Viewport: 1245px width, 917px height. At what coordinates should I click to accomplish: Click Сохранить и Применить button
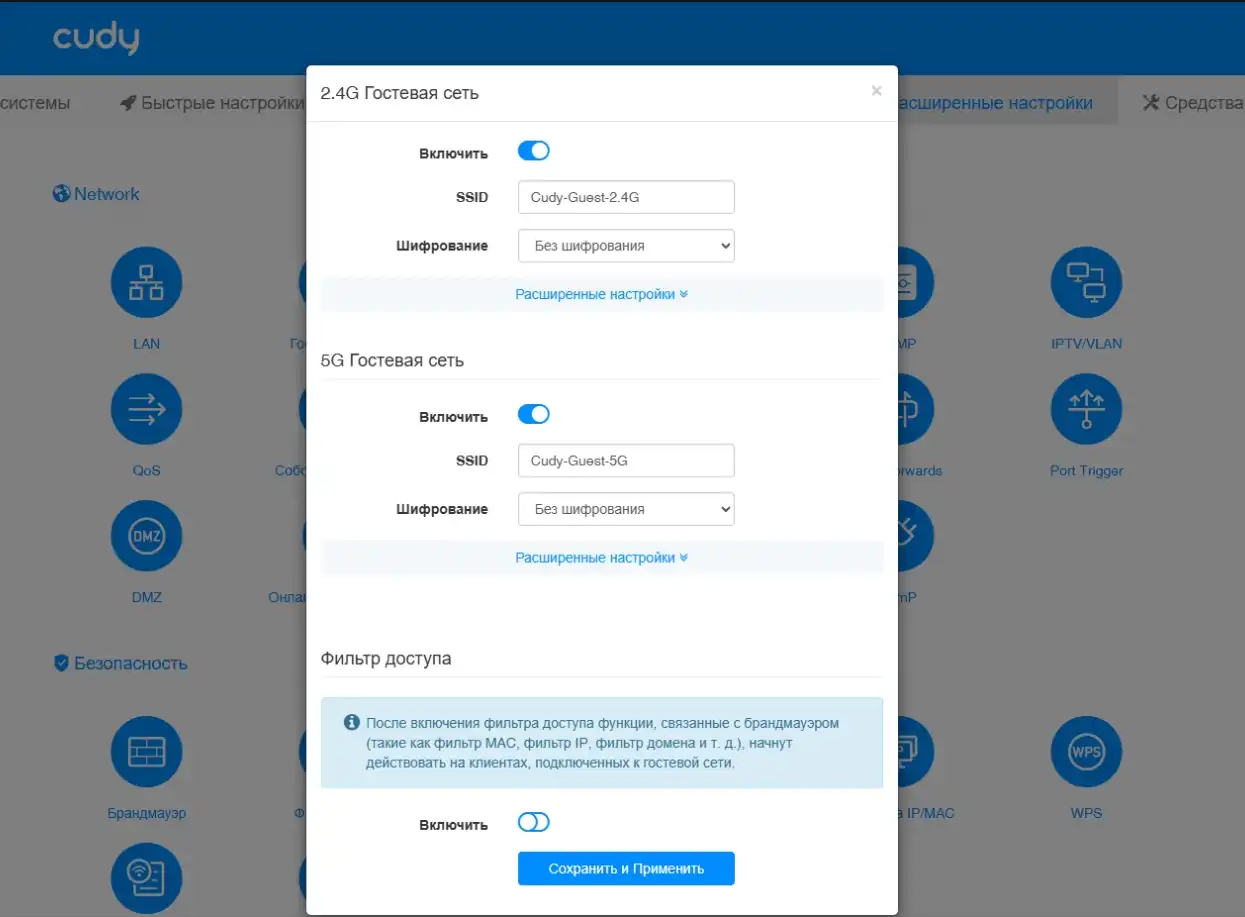coord(626,869)
